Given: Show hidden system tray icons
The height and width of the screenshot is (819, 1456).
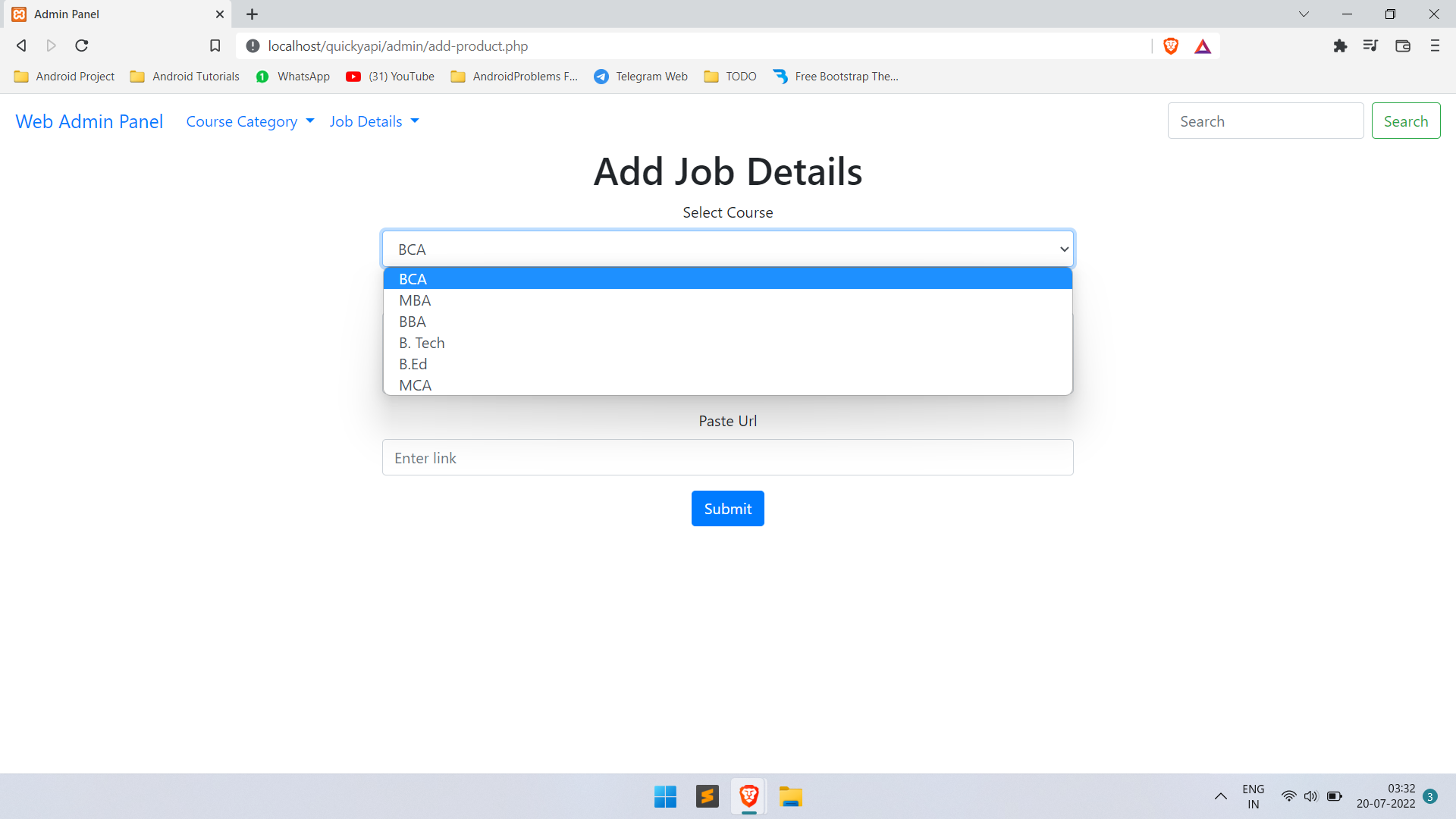Looking at the screenshot, I should (1220, 796).
